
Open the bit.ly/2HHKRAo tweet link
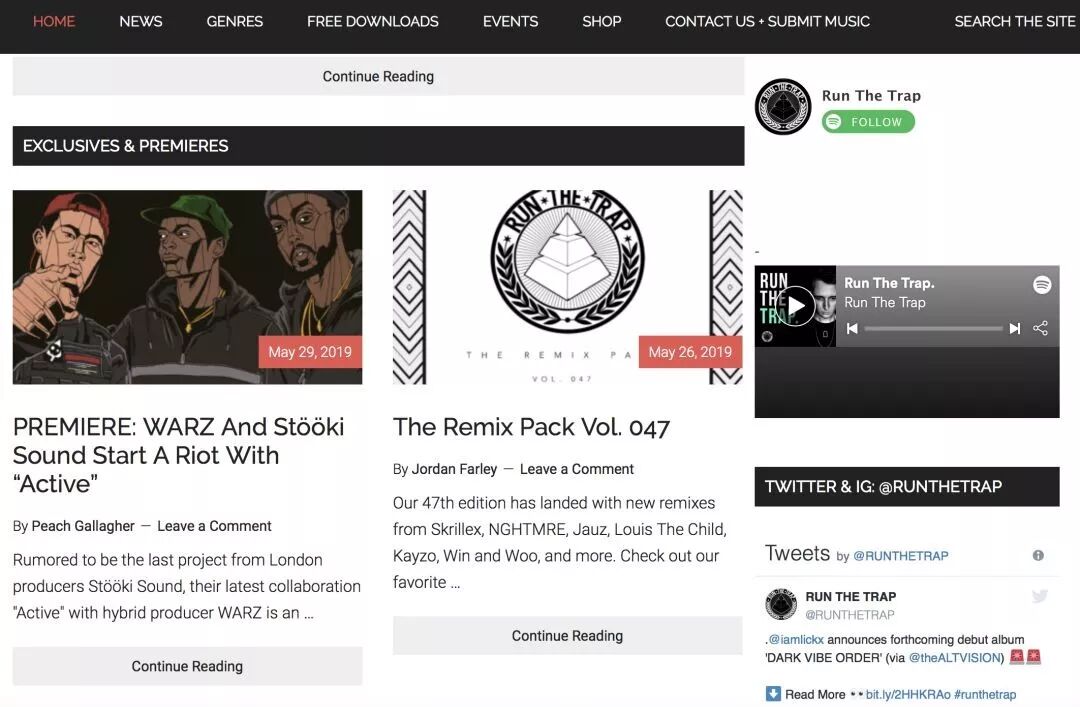click(x=908, y=695)
